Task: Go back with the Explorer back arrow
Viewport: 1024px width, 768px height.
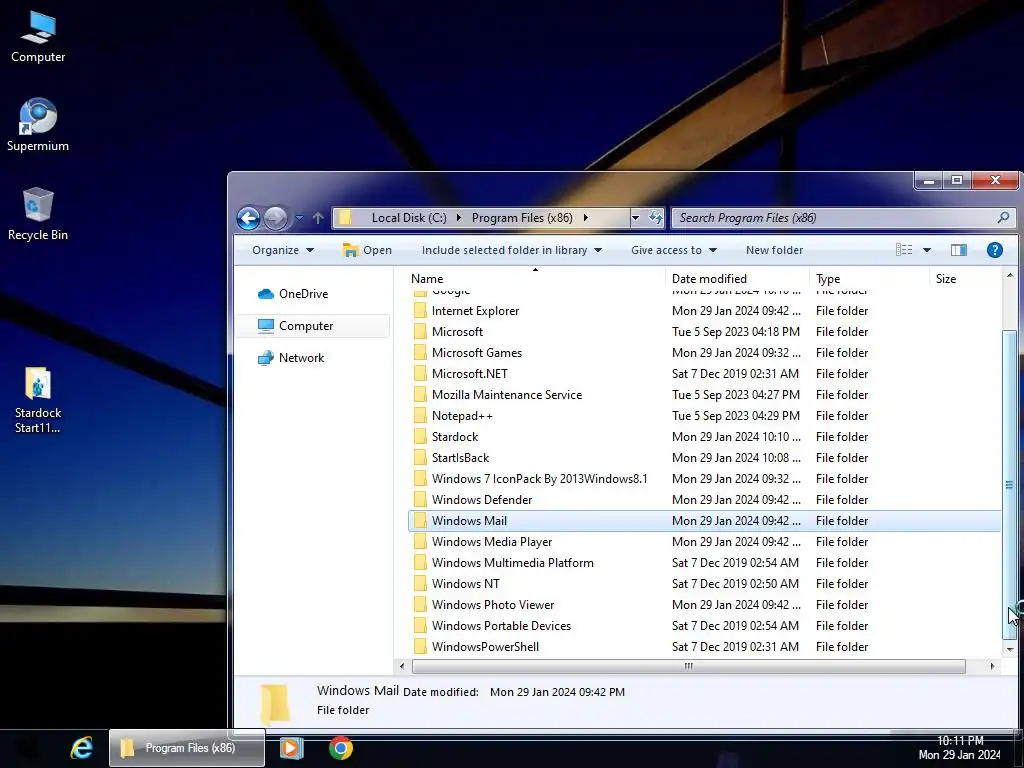Action: [248, 218]
